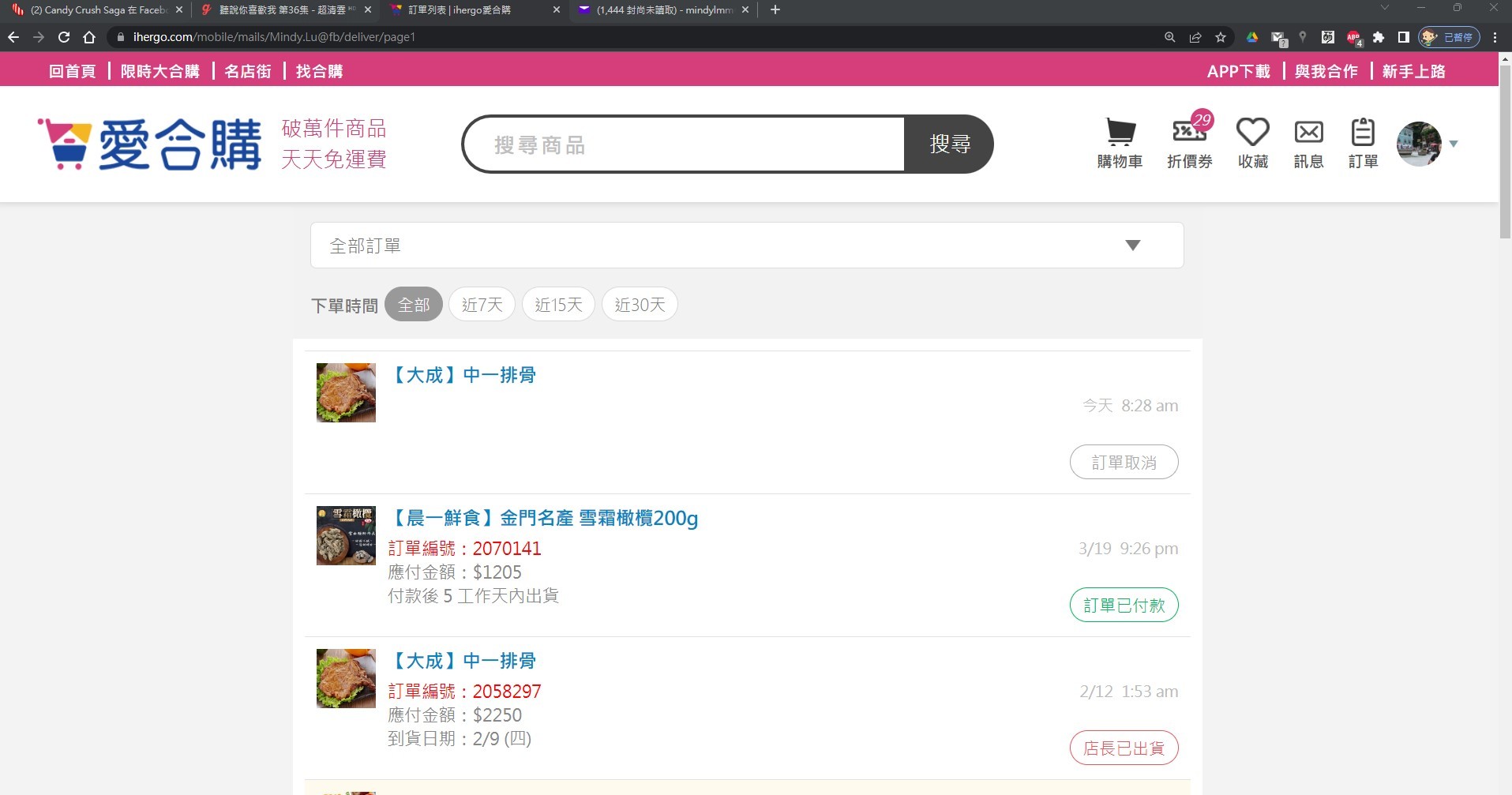Screen dimensions: 1512x795
Task: Click the browser address bar URL
Action: coord(274,37)
